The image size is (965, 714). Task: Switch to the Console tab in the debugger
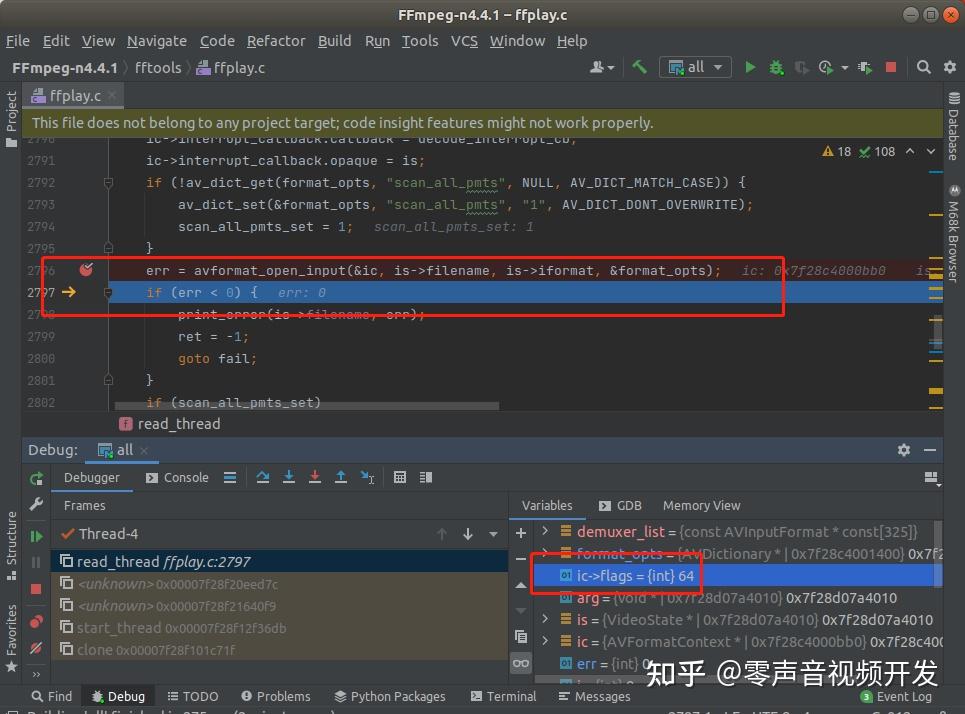coord(183,477)
